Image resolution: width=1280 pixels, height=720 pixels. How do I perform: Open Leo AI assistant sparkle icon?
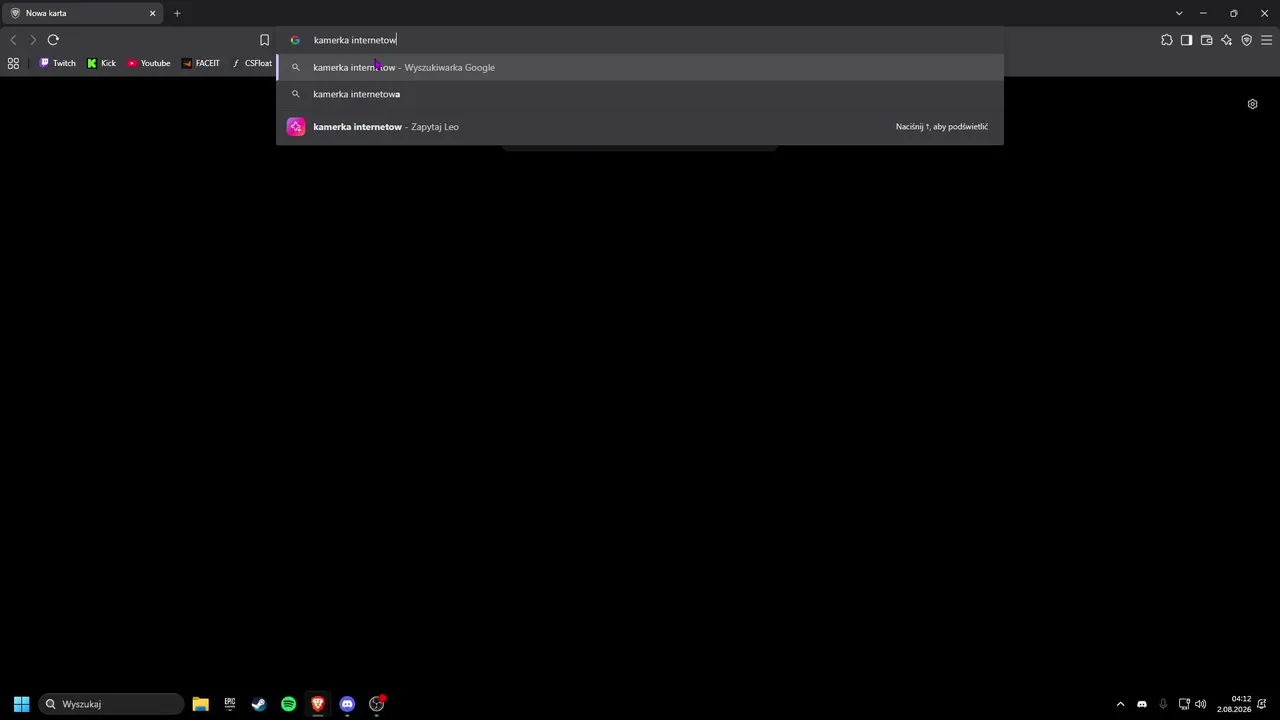[1226, 40]
